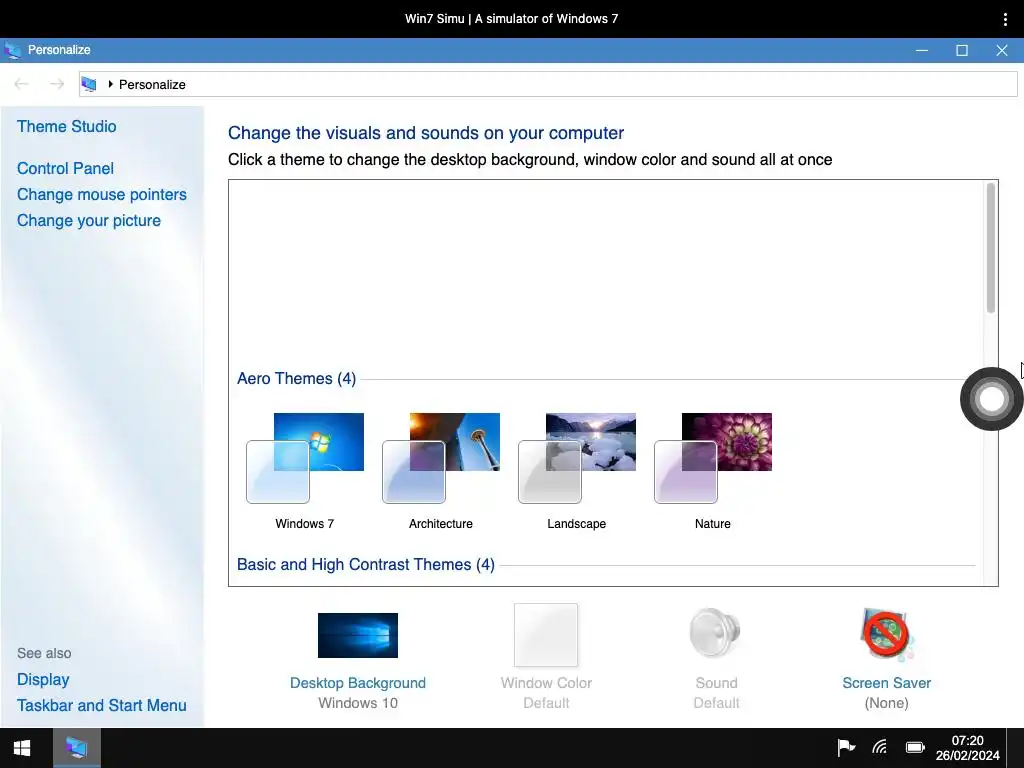Click the Aero Themes (4) header
This screenshot has height=768, width=1024.
click(x=296, y=379)
